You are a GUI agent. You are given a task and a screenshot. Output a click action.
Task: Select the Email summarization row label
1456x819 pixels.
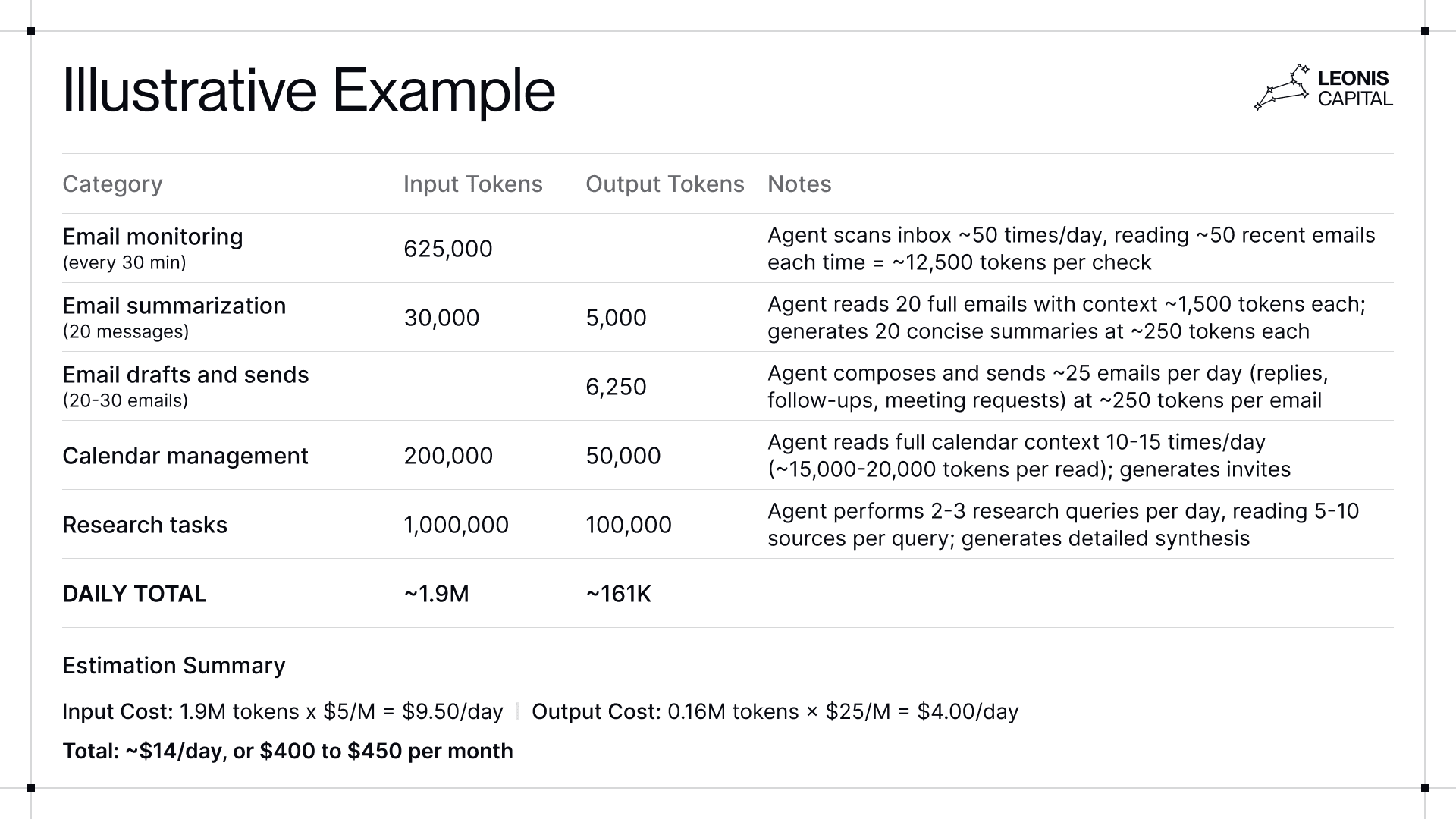pyautogui.click(x=174, y=306)
